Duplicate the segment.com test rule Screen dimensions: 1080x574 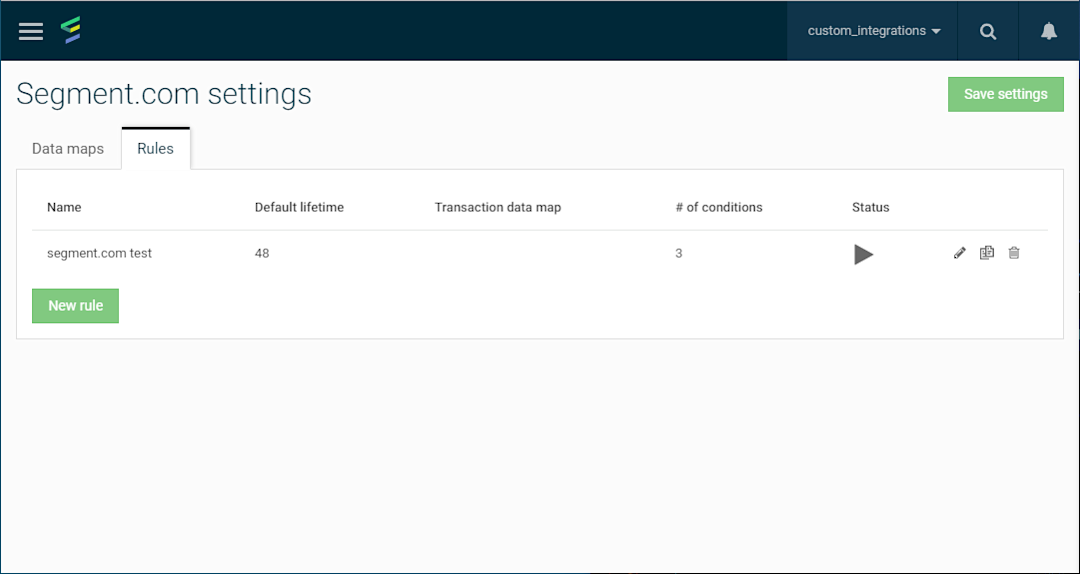(x=987, y=253)
